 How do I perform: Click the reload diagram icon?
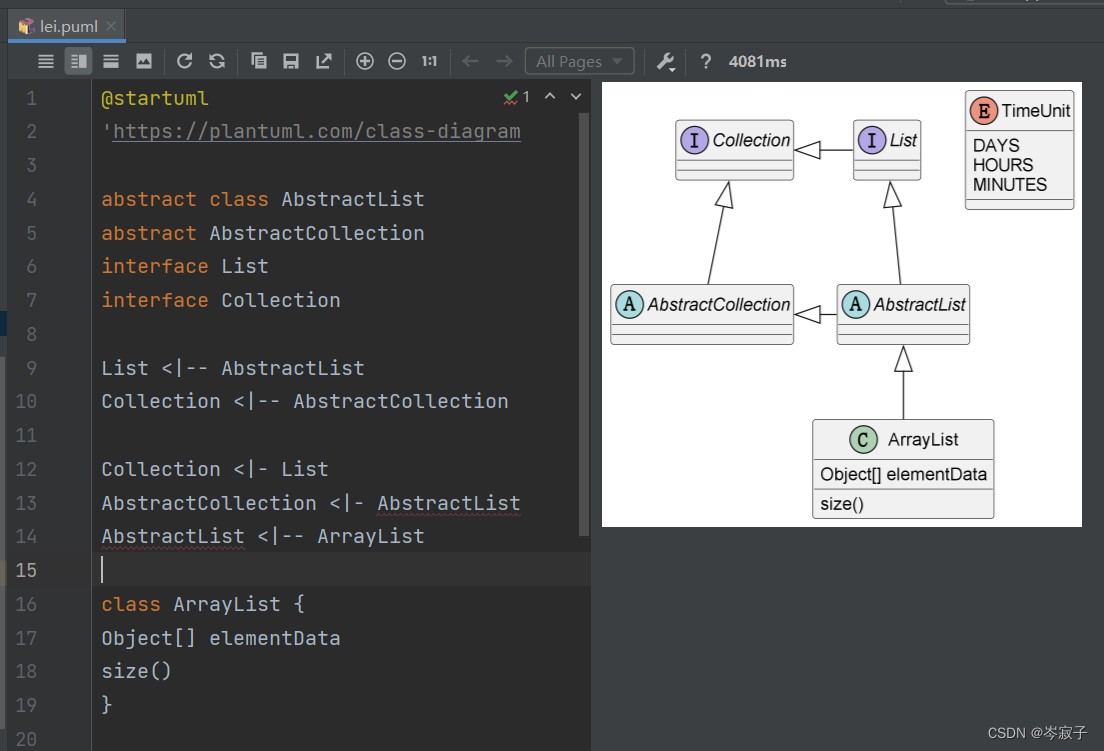point(184,62)
